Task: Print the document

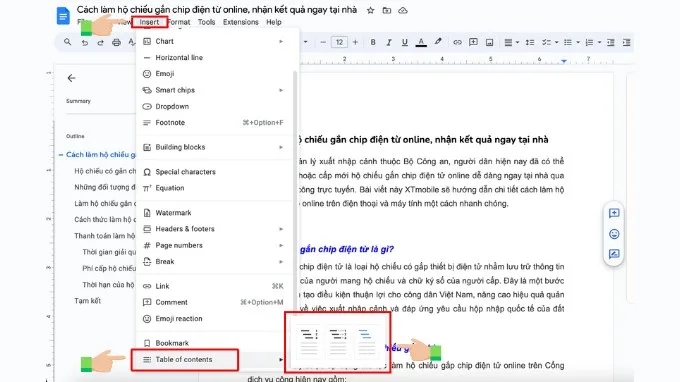Action: coord(116,42)
